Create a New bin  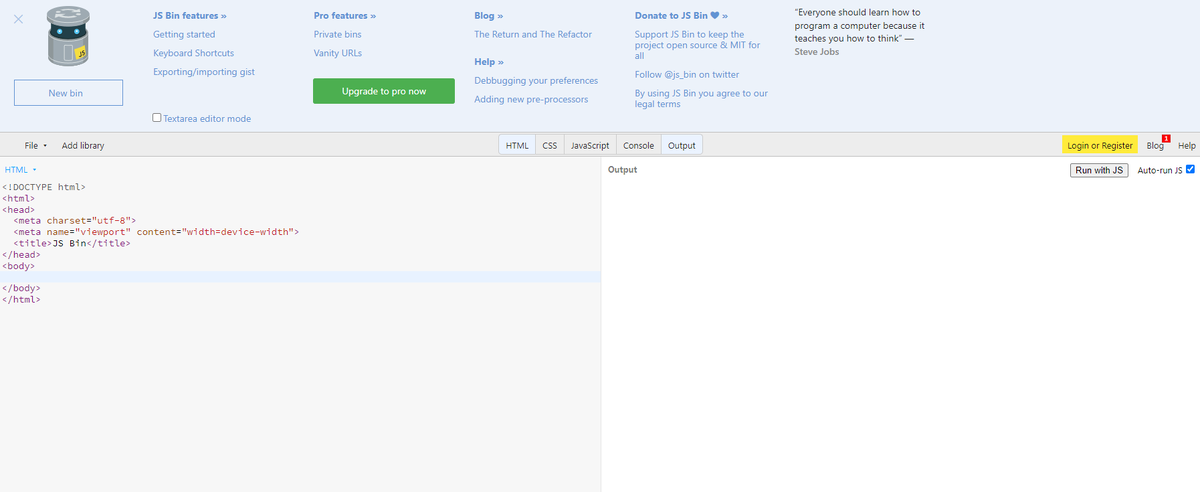pyautogui.click(x=68, y=93)
